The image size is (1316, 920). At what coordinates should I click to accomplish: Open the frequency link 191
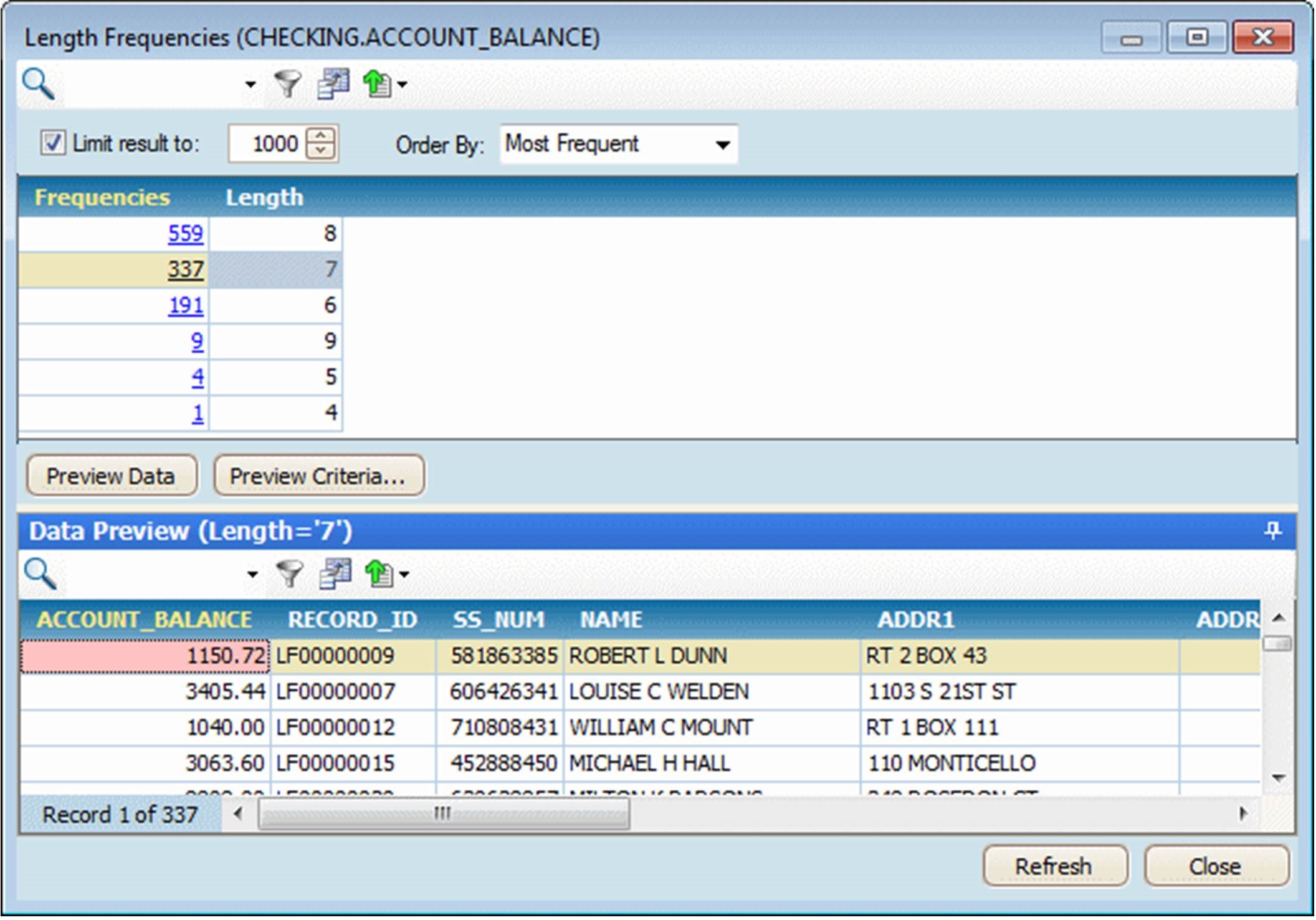(x=186, y=305)
